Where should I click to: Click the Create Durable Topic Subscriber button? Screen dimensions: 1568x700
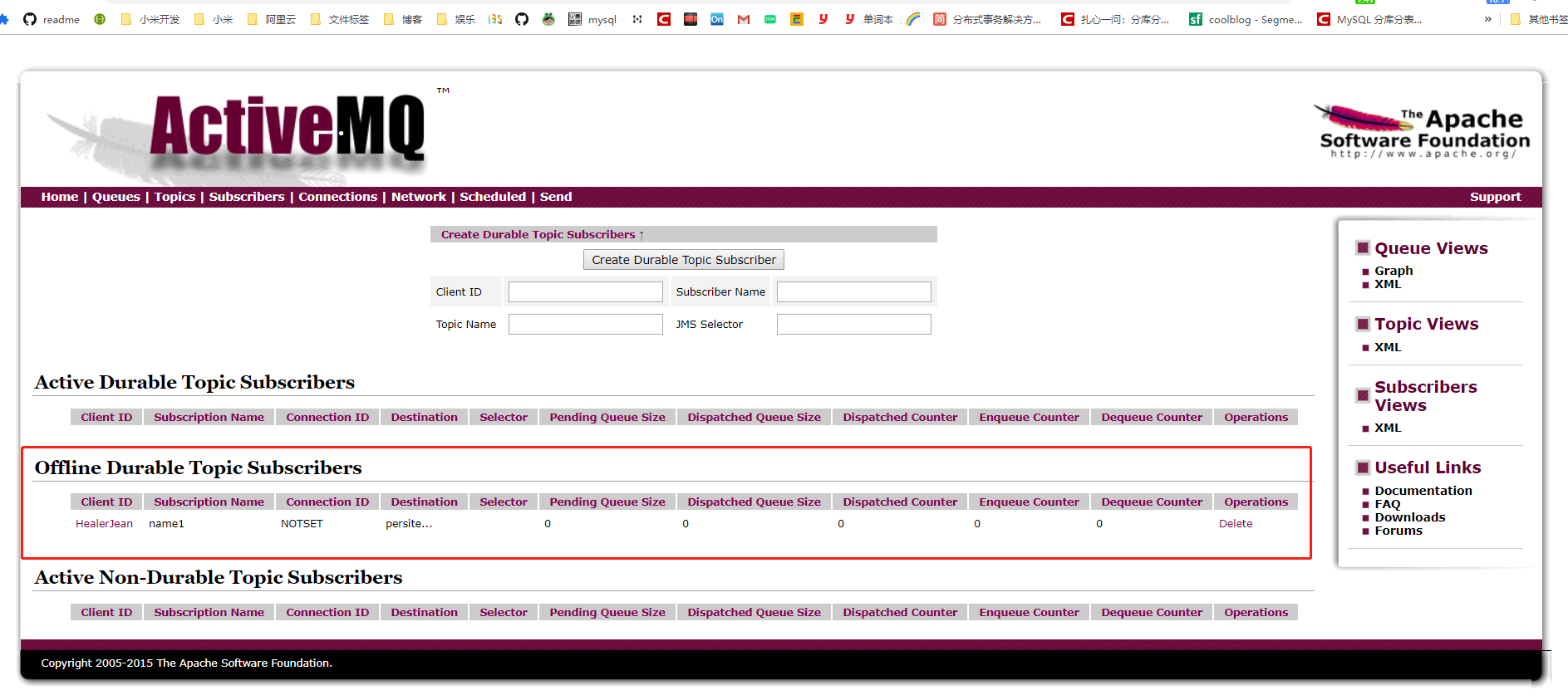point(683,260)
